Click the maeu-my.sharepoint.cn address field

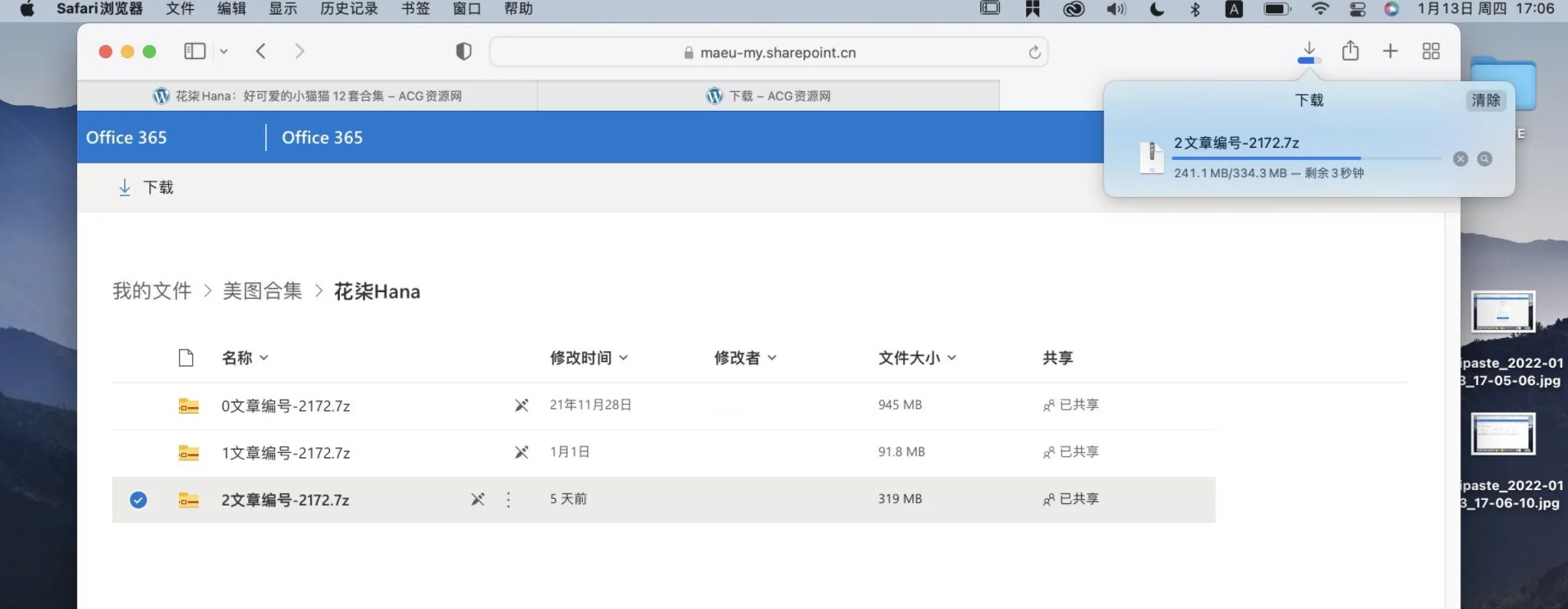click(768, 52)
